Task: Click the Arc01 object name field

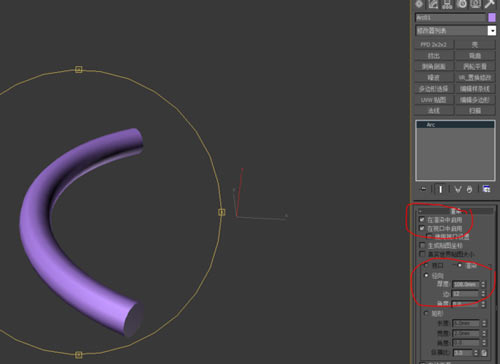Action: (450, 17)
